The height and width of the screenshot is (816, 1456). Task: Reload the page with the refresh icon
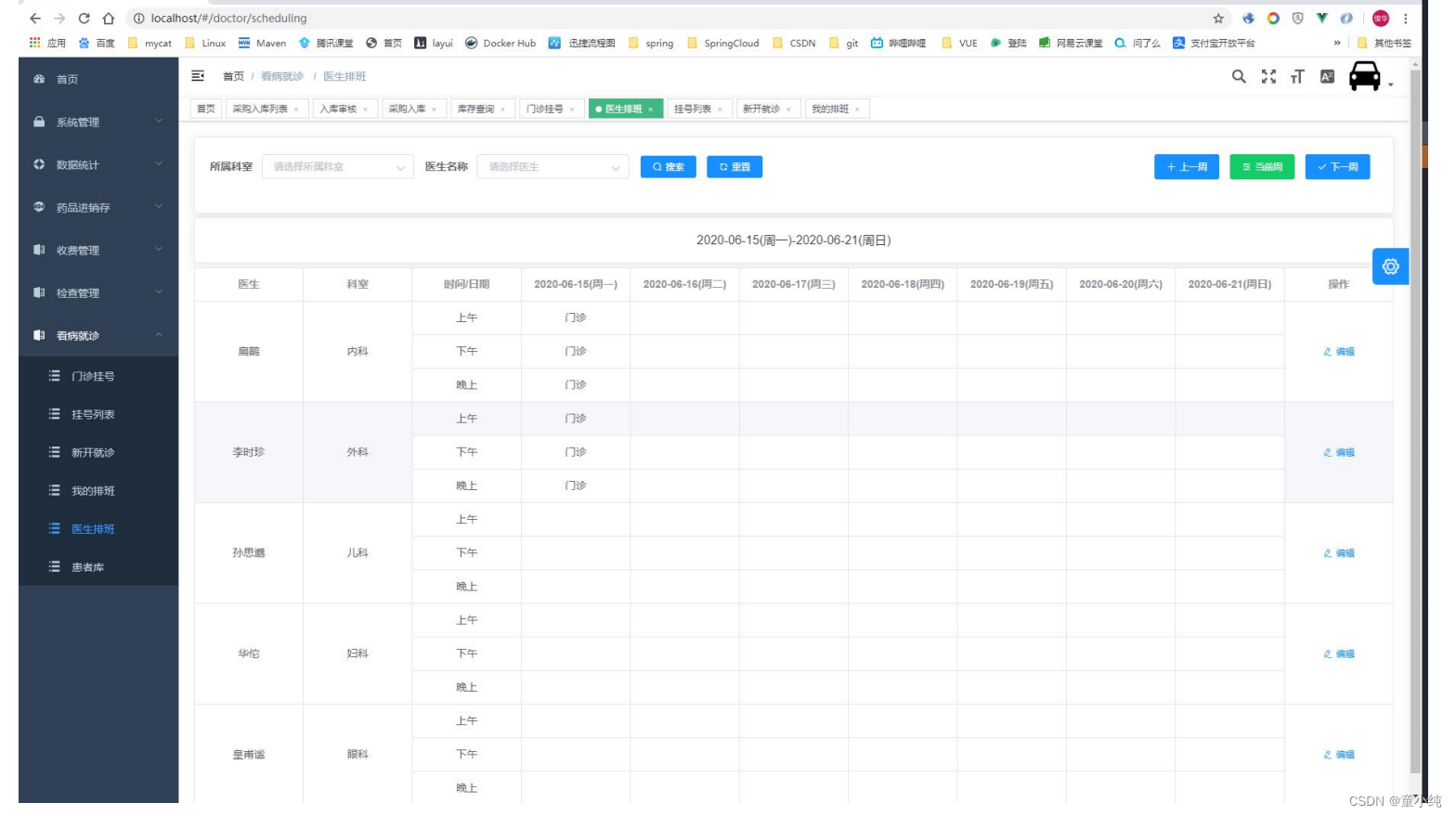[84, 19]
